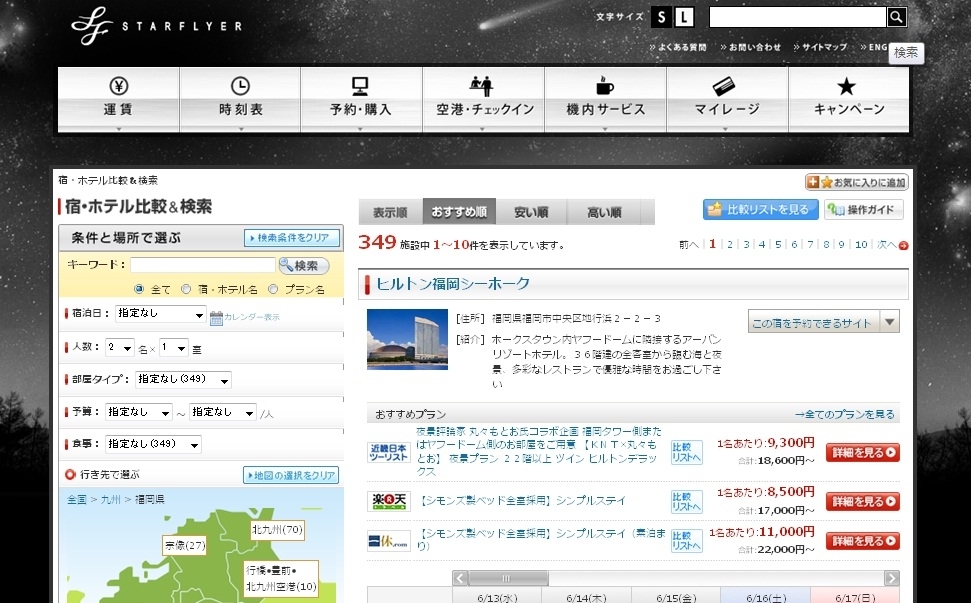Screen dimensions: 971x603
Task: Open the 空港・チェックイン icon menu
Action: tap(484, 99)
